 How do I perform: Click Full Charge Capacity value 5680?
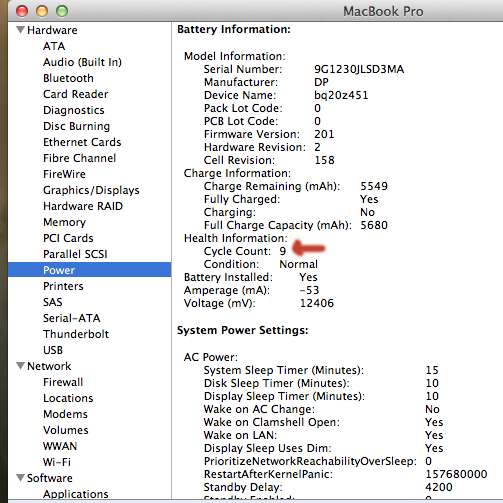[x=374, y=225]
